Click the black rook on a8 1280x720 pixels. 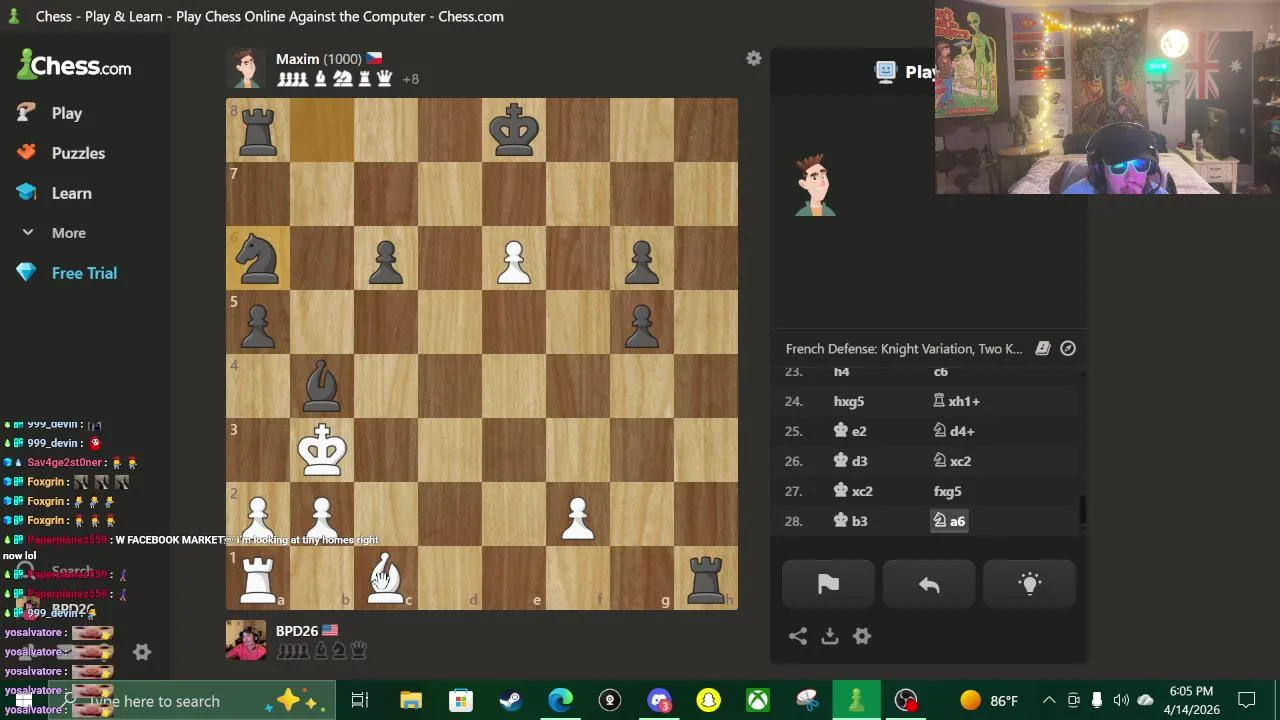tap(258, 130)
